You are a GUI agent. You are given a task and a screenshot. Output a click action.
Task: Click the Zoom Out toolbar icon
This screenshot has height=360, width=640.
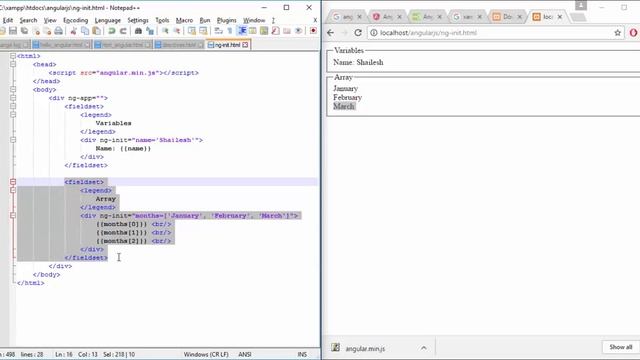tap(177, 31)
